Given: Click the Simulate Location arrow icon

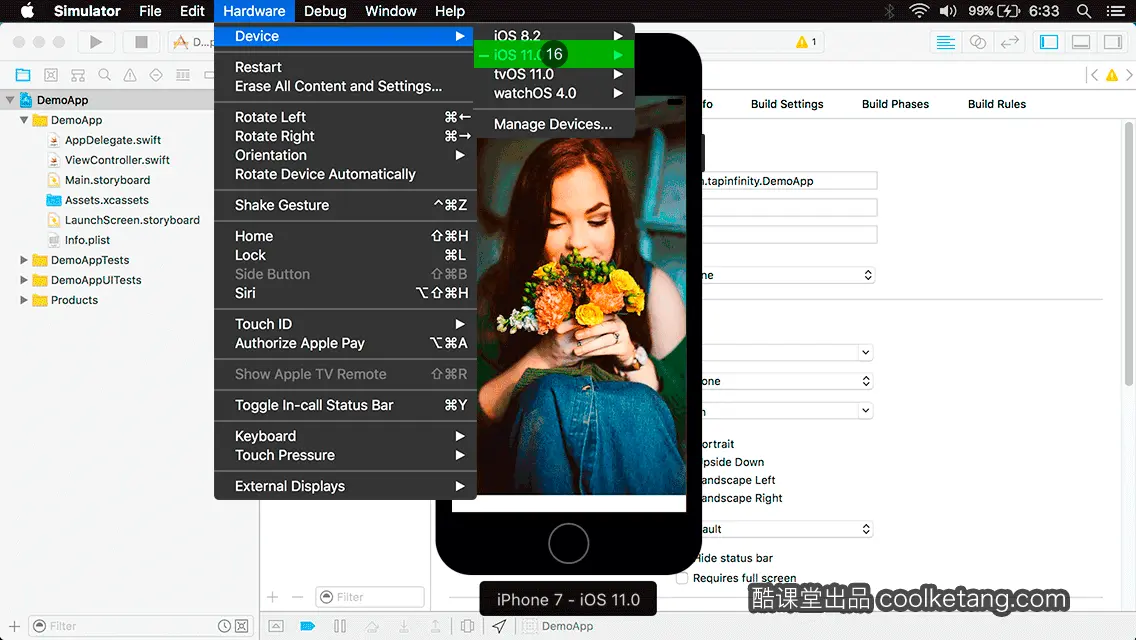Looking at the screenshot, I should tap(499, 626).
